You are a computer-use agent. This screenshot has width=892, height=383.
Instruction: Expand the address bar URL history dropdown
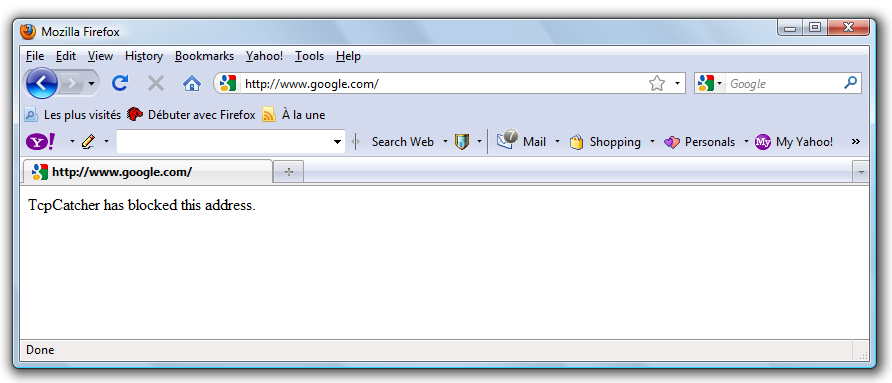pyautogui.click(x=678, y=84)
